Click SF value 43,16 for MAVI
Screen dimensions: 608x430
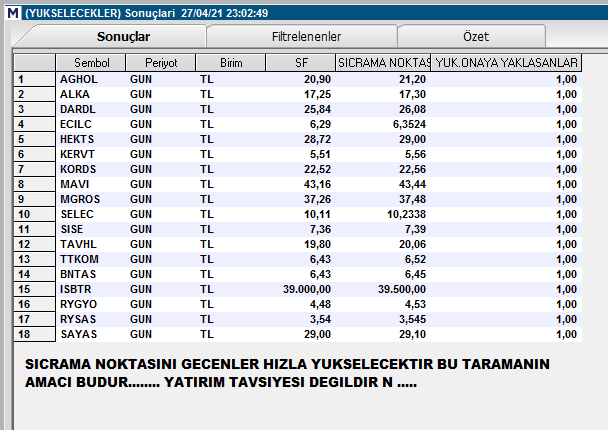[x=317, y=184]
